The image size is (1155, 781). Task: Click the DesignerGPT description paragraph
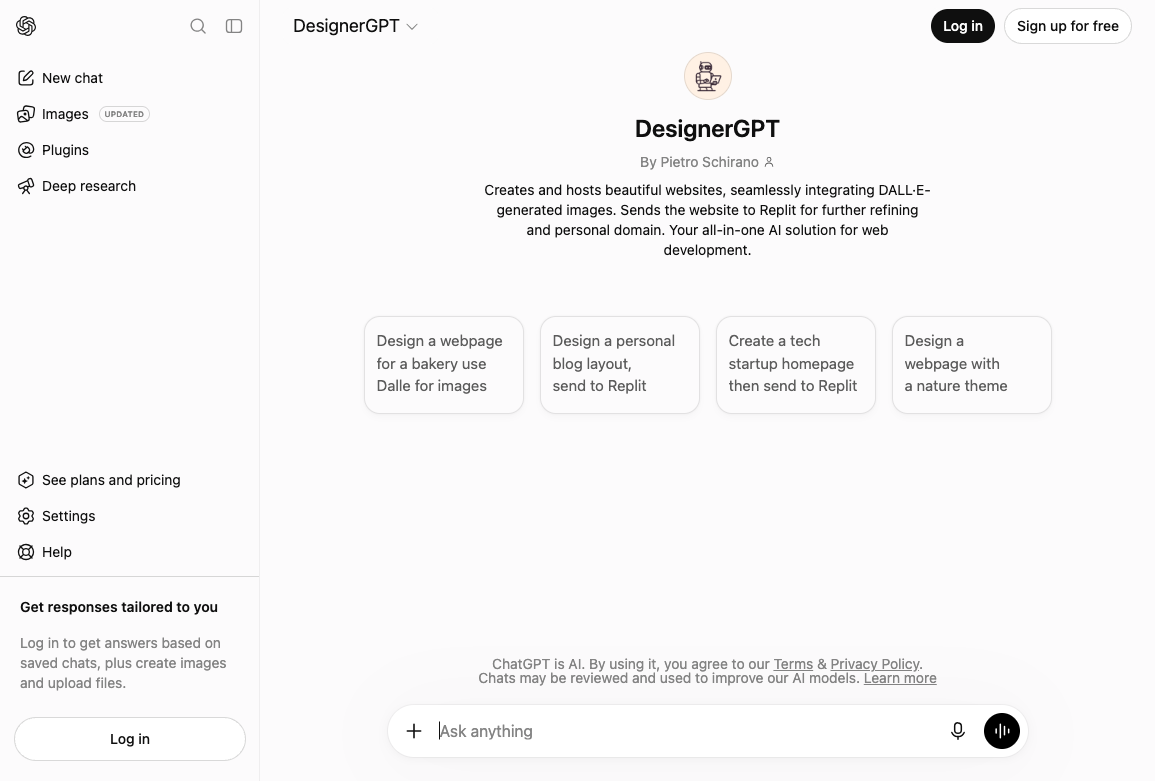coord(707,220)
